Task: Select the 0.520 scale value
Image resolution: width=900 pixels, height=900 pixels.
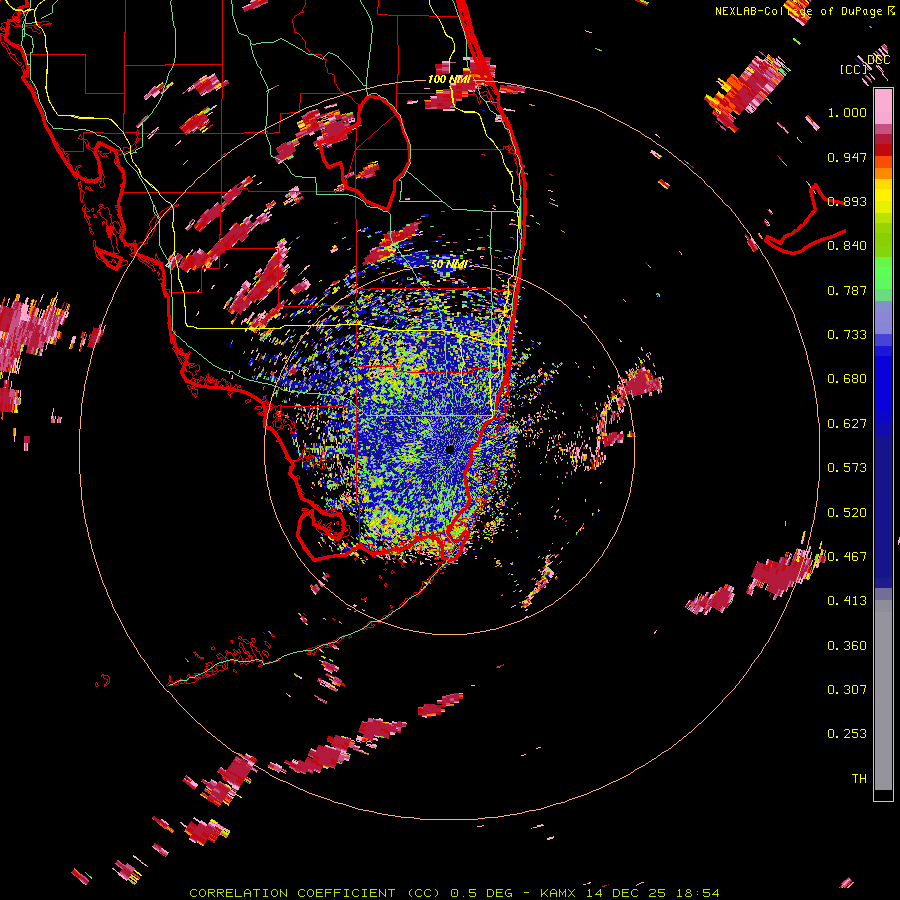Action: pyautogui.click(x=847, y=513)
